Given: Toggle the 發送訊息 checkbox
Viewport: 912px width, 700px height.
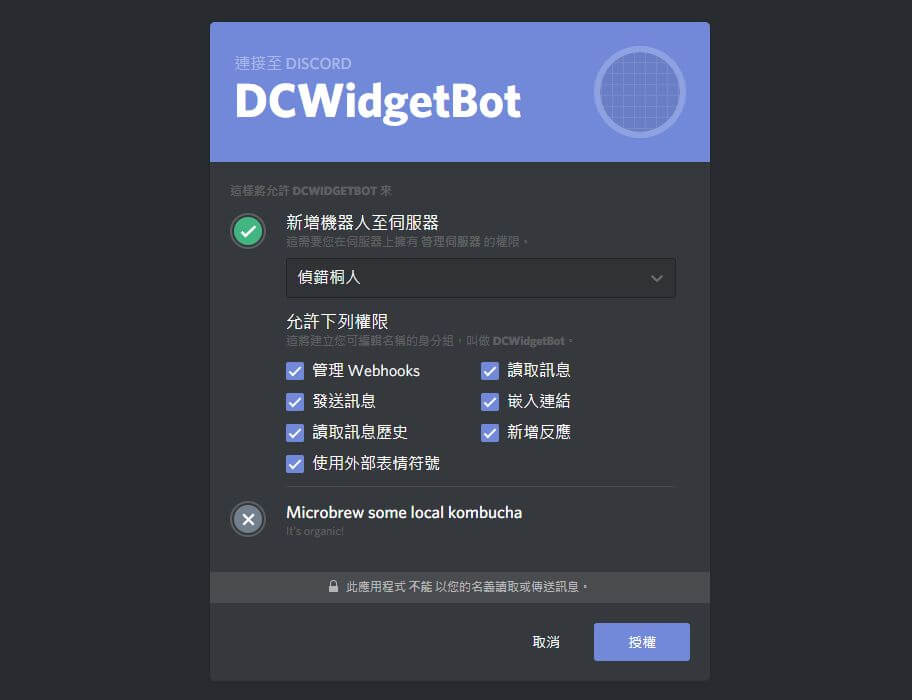Looking at the screenshot, I should pos(295,402).
